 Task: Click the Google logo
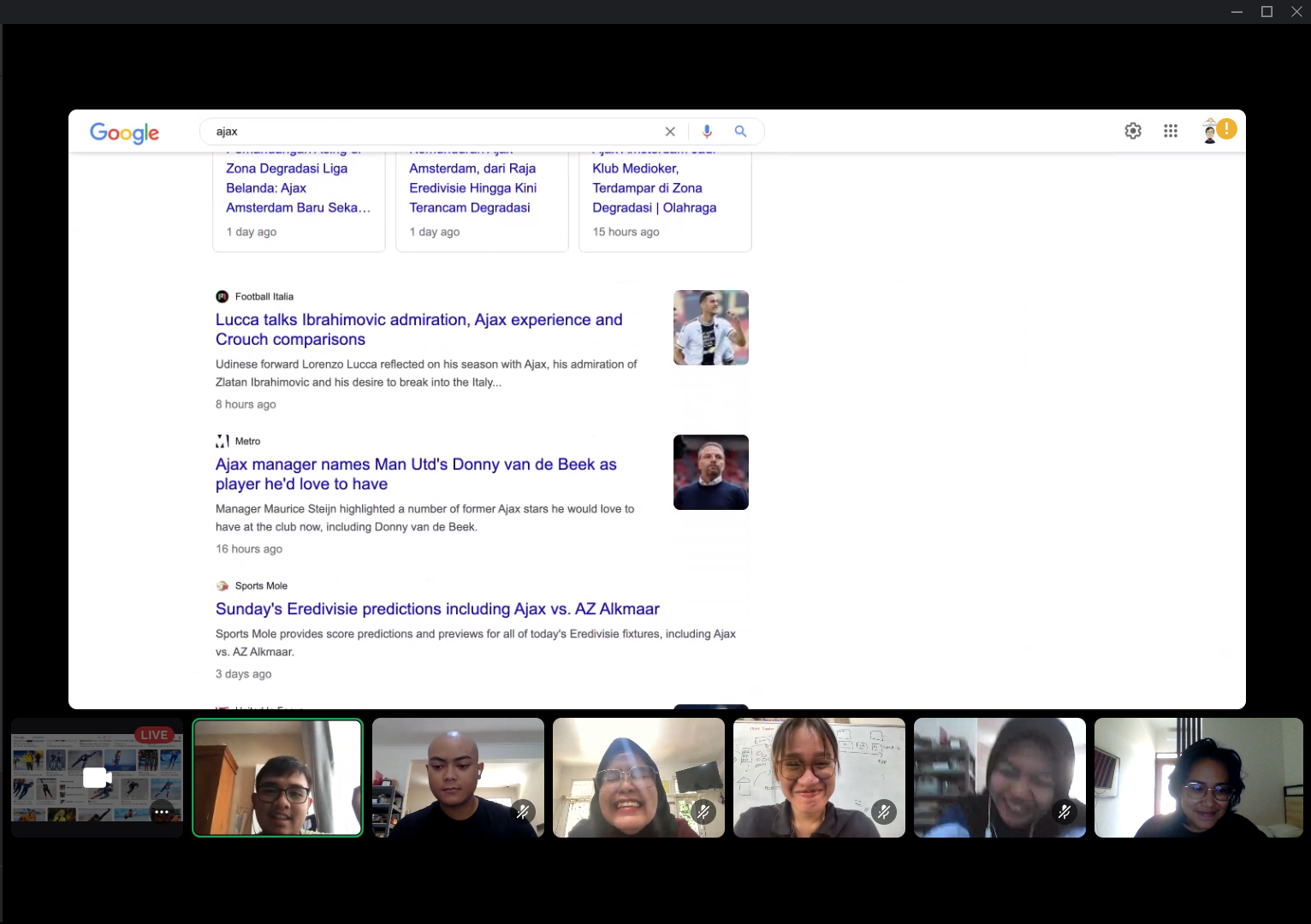tap(125, 133)
